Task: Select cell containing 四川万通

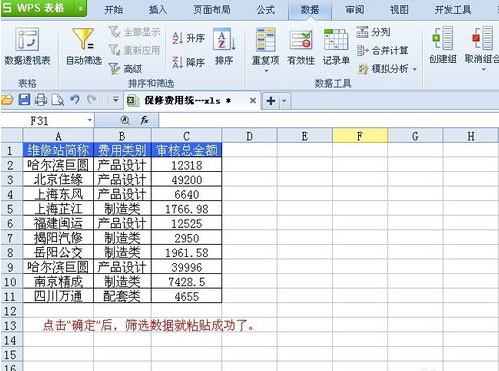Action: coord(58,296)
